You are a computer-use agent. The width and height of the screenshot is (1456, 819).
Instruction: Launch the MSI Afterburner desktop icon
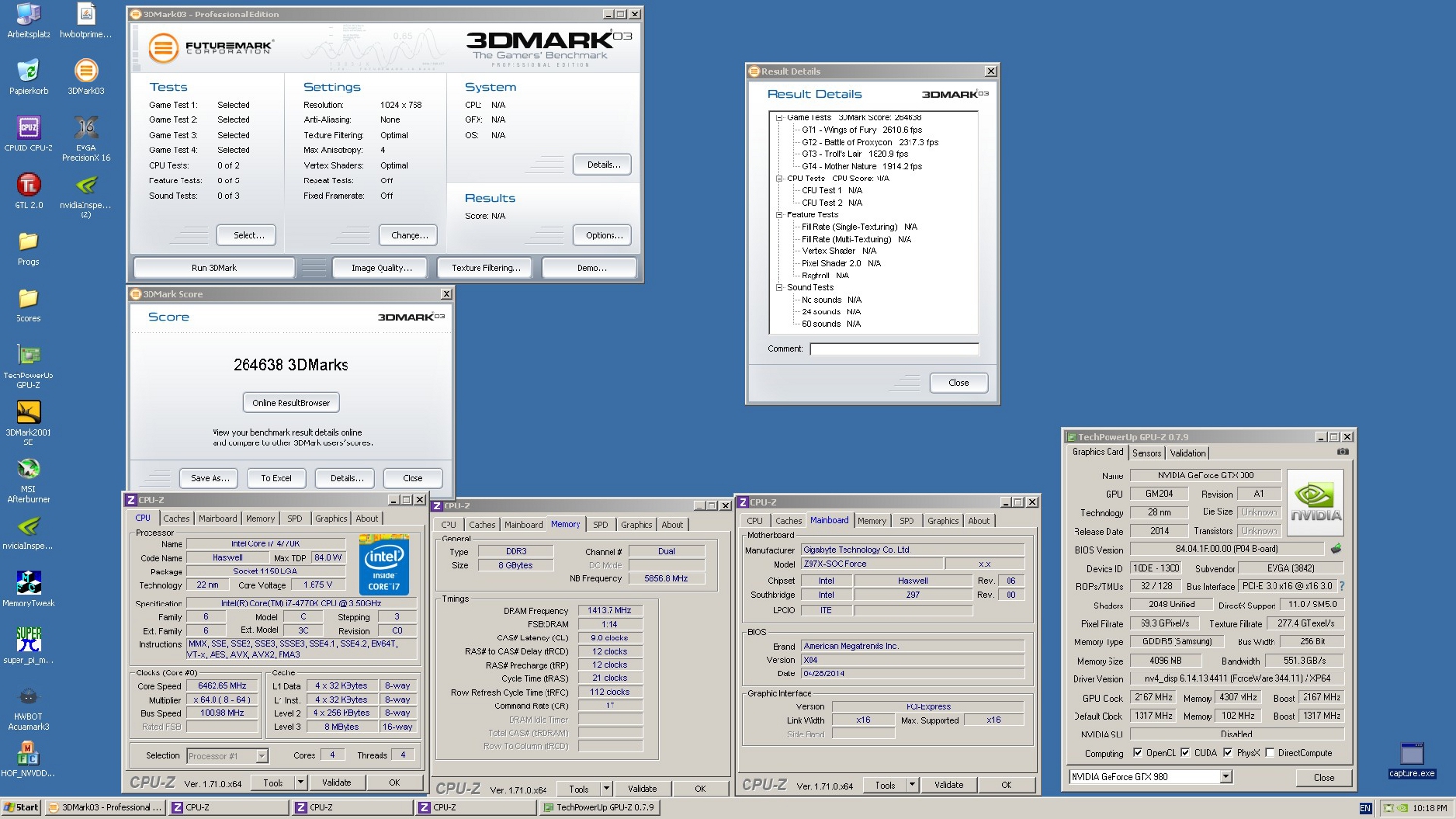click(28, 479)
